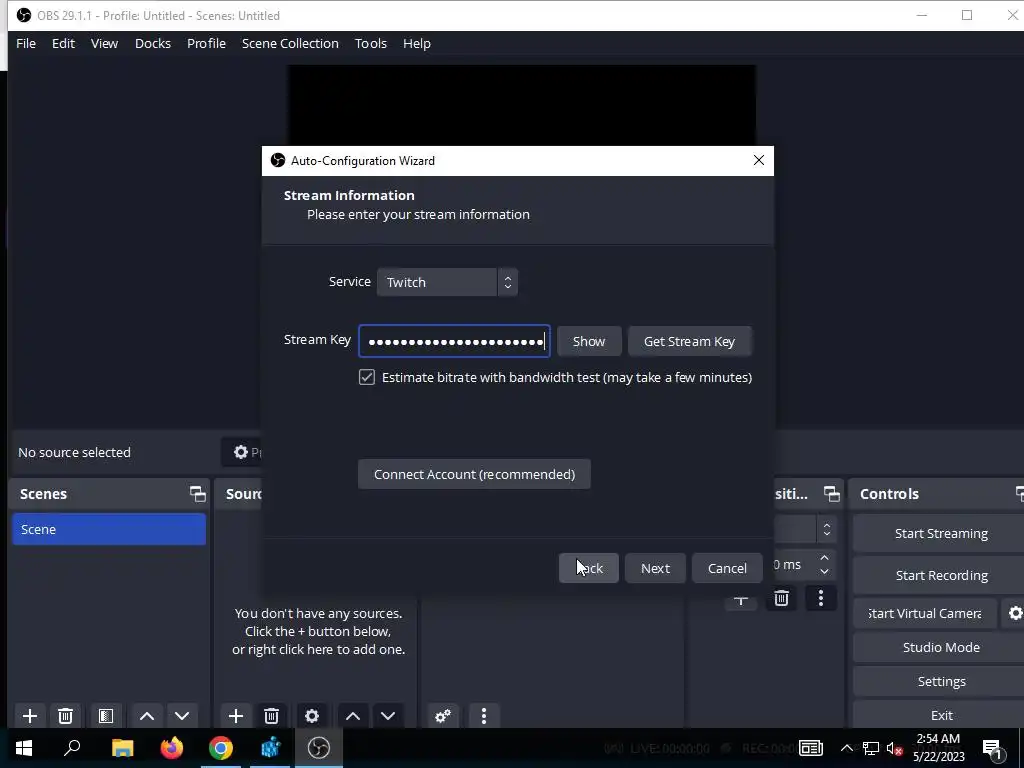Open the File menu

pyautogui.click(x=26, y=43)
